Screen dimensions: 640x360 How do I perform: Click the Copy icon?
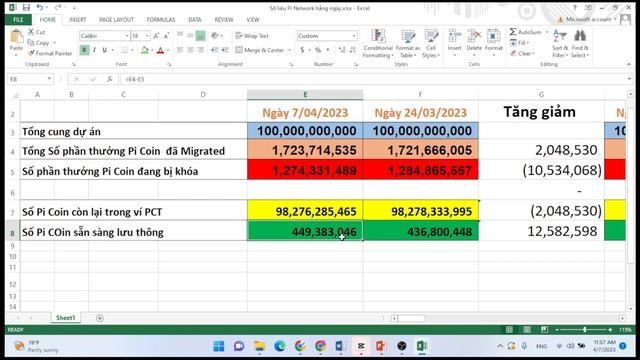point(31,42)
